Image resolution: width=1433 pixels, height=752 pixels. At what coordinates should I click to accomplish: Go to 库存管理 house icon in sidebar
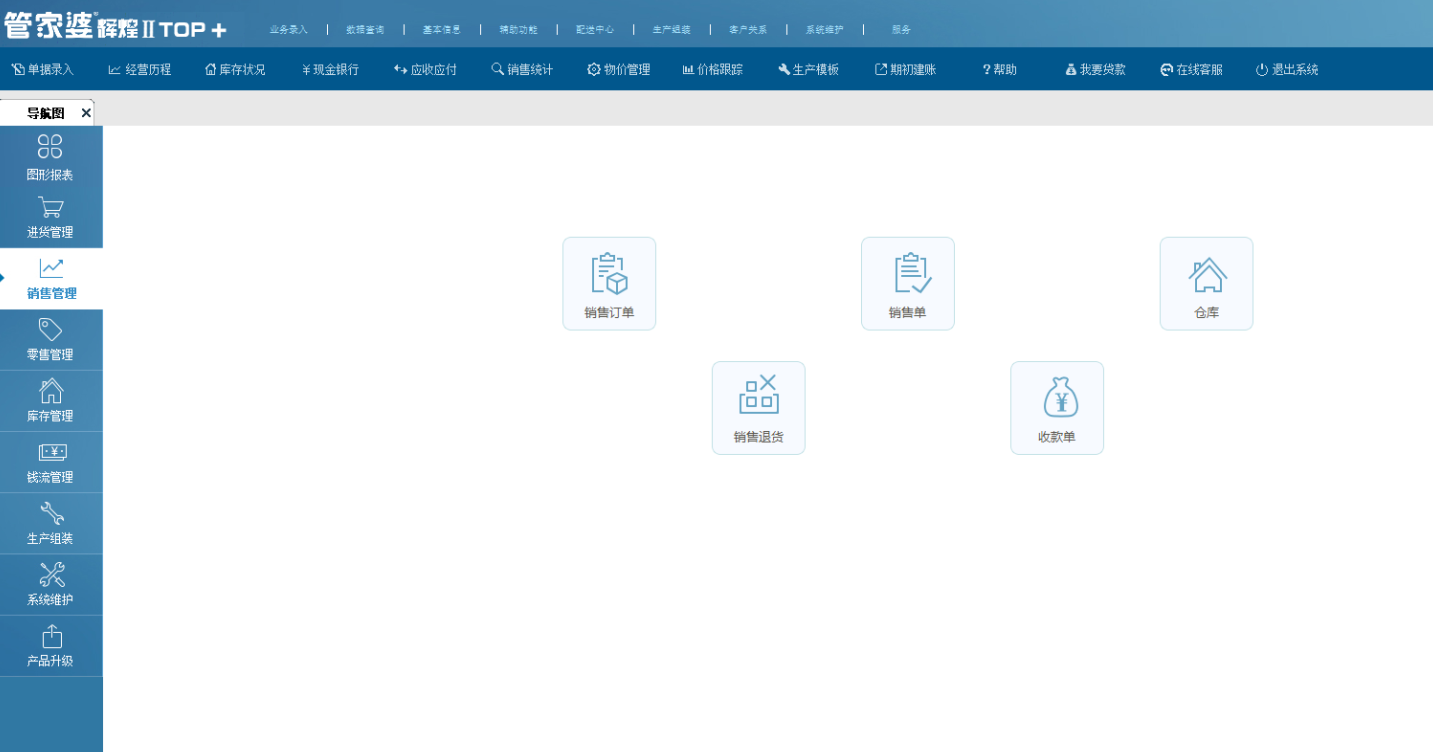[50, 401]
